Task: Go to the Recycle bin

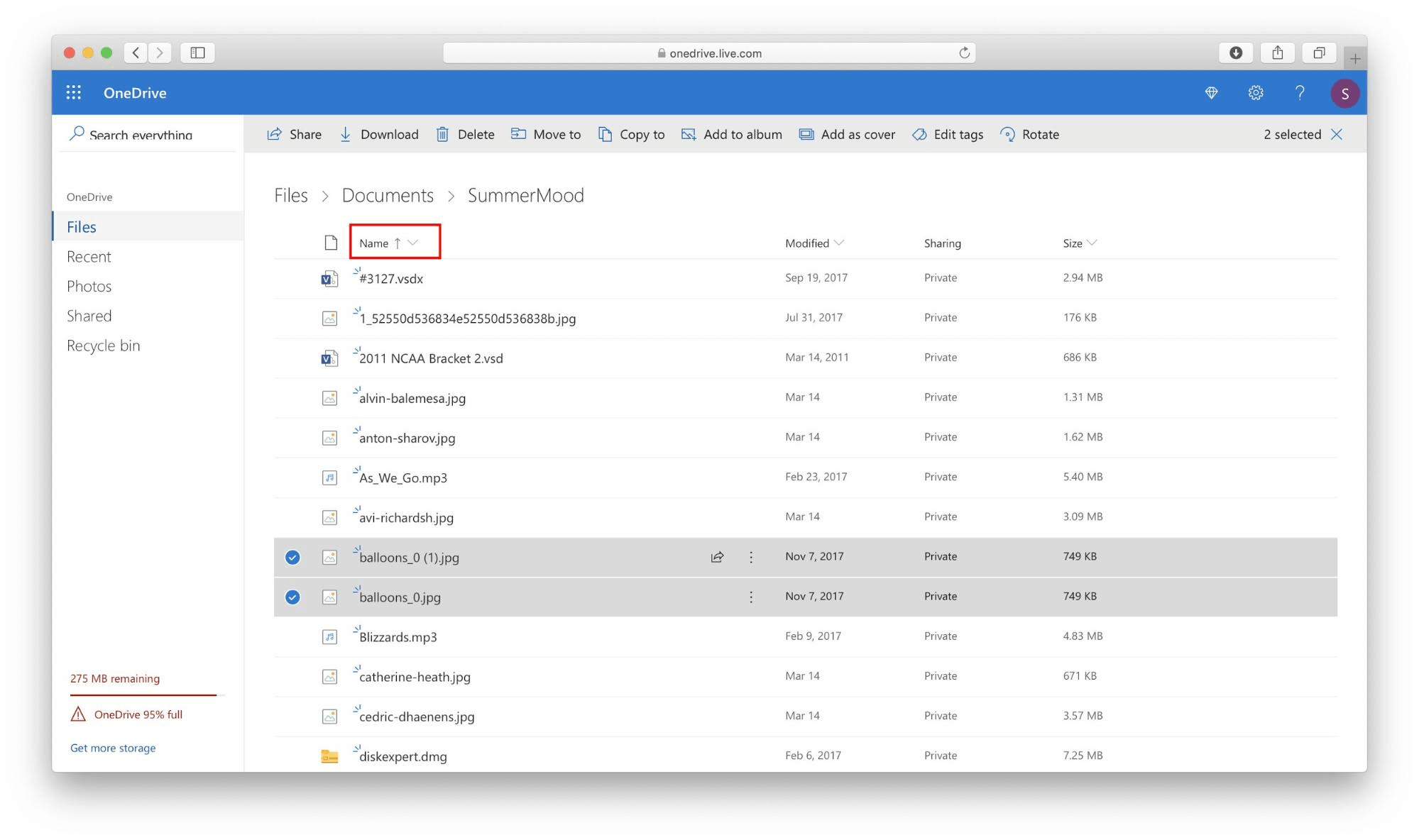Action: click(x=104, y=346)
